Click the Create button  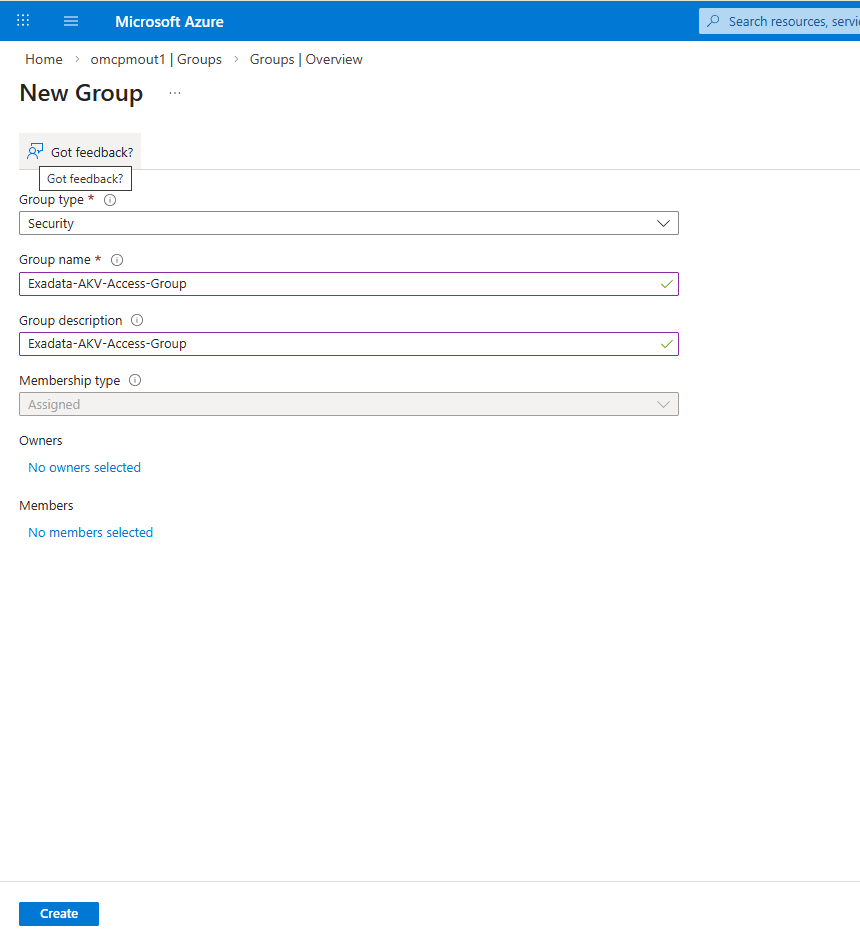58,913
